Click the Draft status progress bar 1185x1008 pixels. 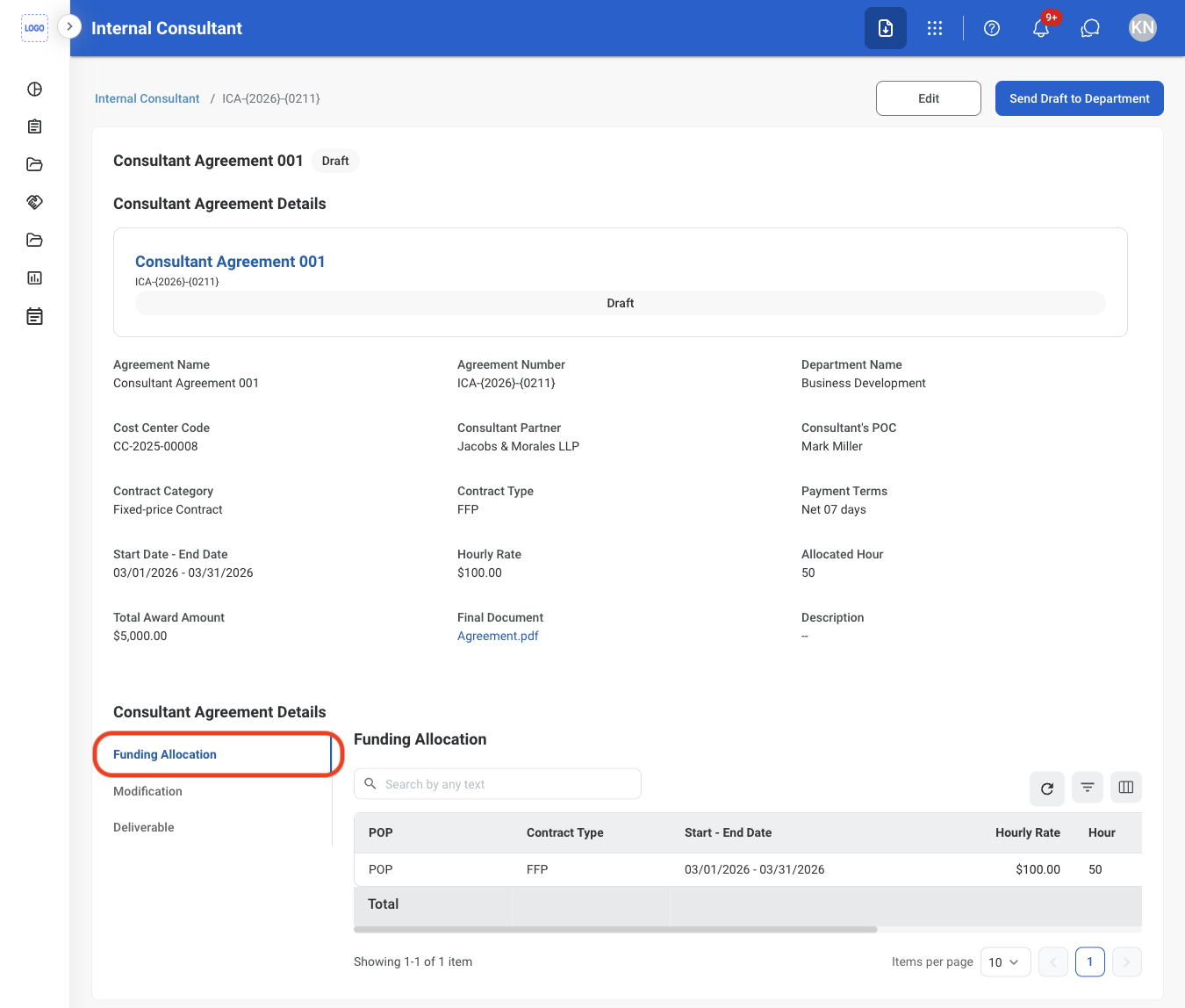coord(621,303)
